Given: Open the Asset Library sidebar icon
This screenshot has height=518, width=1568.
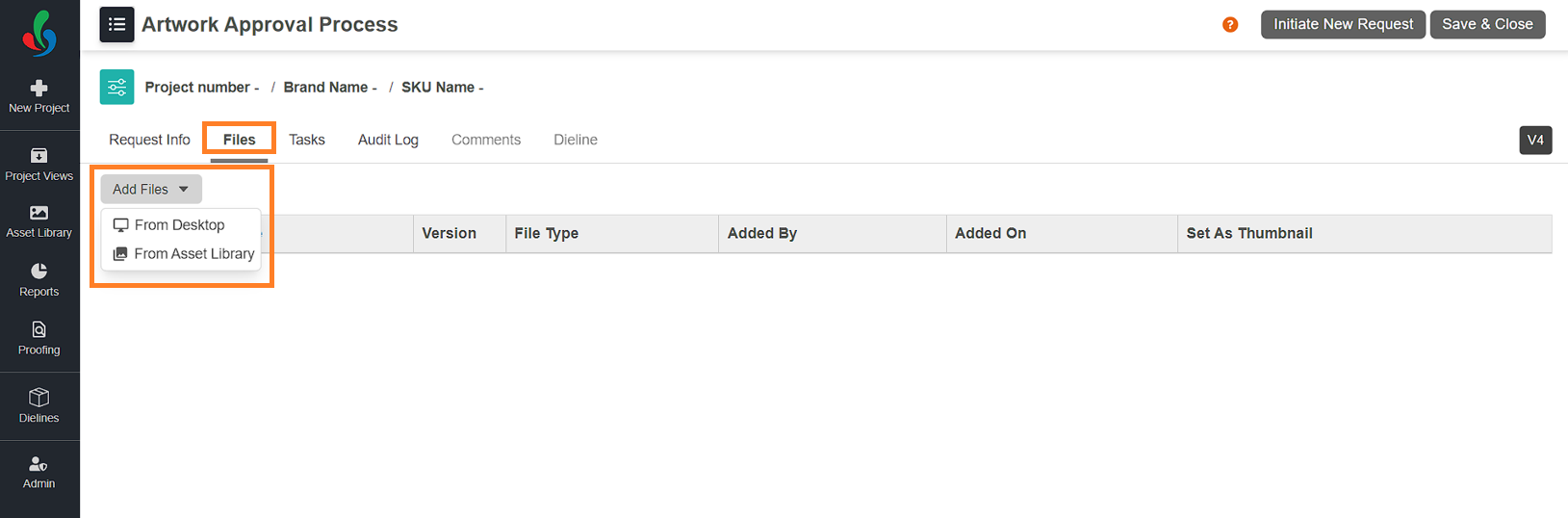Looking at the screenshot, I should point(39,213).
